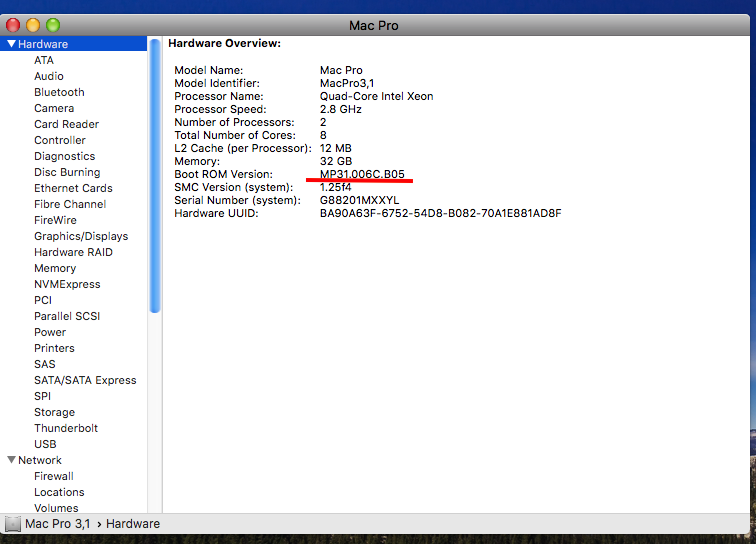Screen dimensions: 756x544
Task: Select Power in the sidebar
Action: coord(50,332)
